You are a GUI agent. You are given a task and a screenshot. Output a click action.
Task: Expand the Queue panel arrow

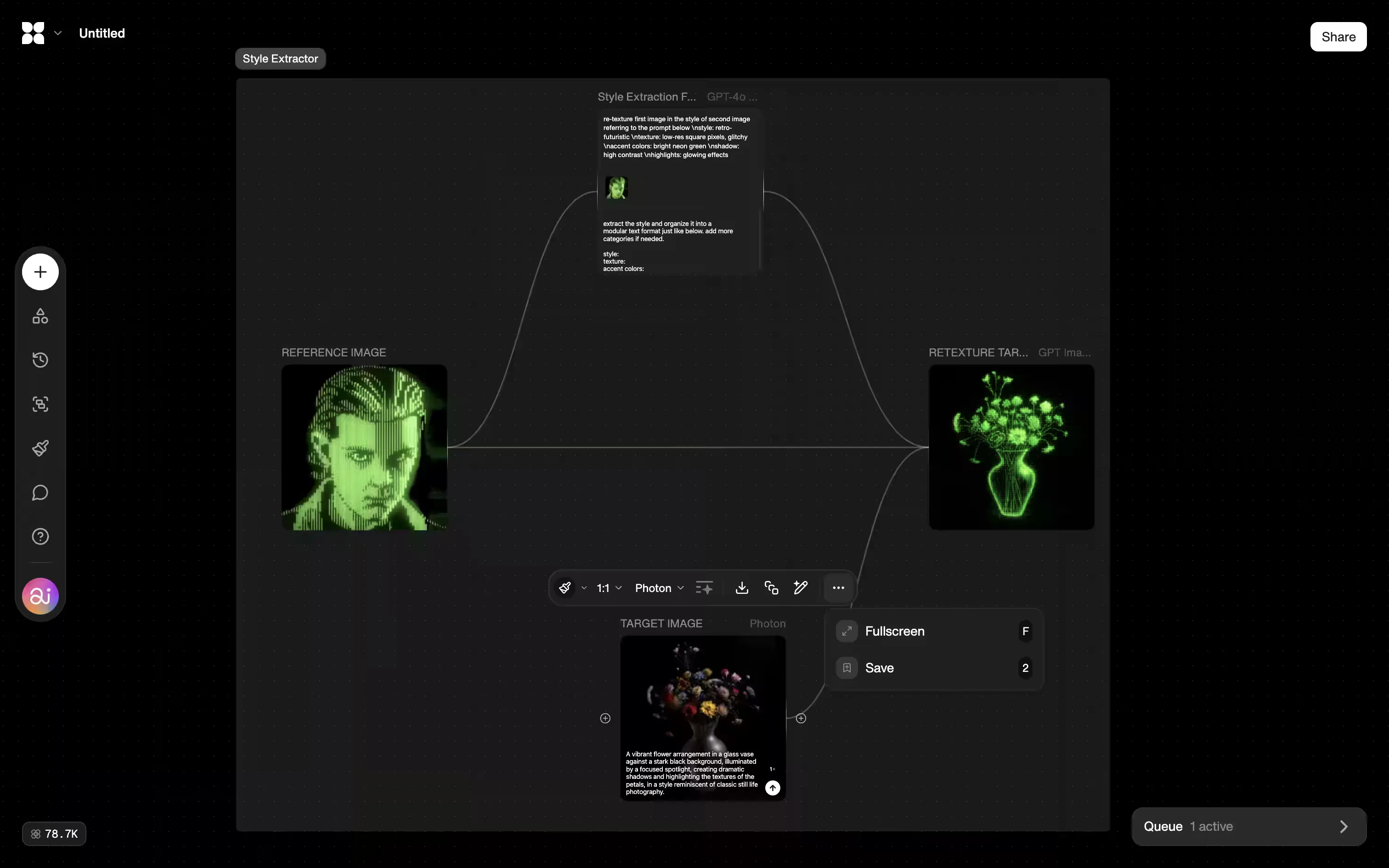coord(1343,827)
